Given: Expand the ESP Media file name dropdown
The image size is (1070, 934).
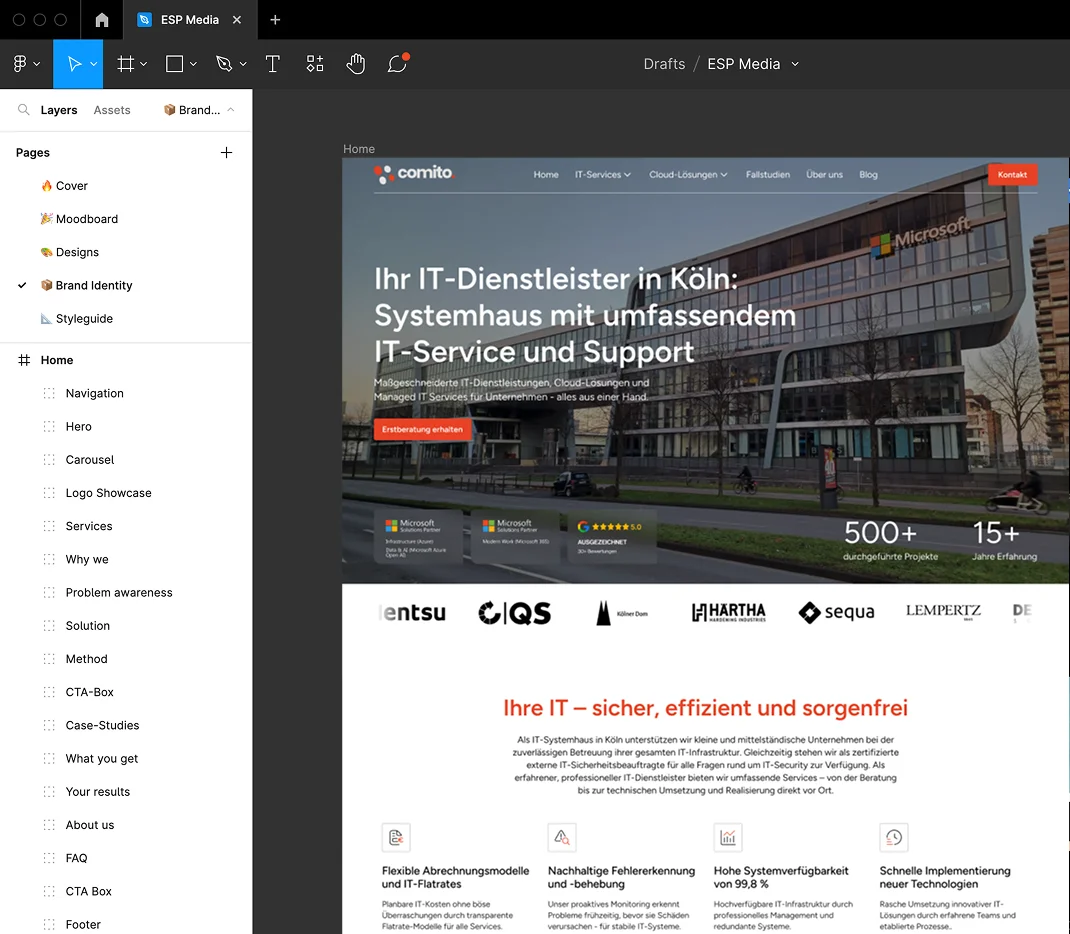Looking at the screenshot, I should pyautogui.click(x=795, y=64).
